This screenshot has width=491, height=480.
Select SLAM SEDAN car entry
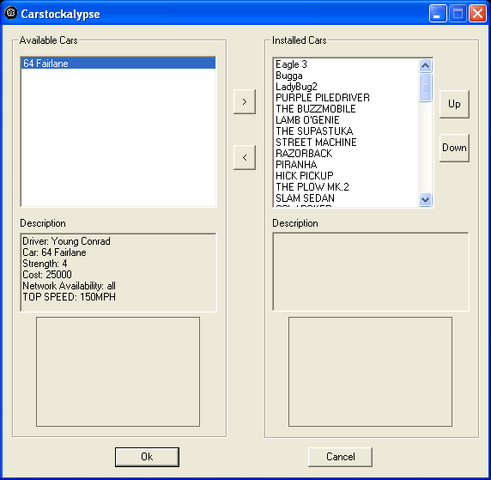(346, 198)
